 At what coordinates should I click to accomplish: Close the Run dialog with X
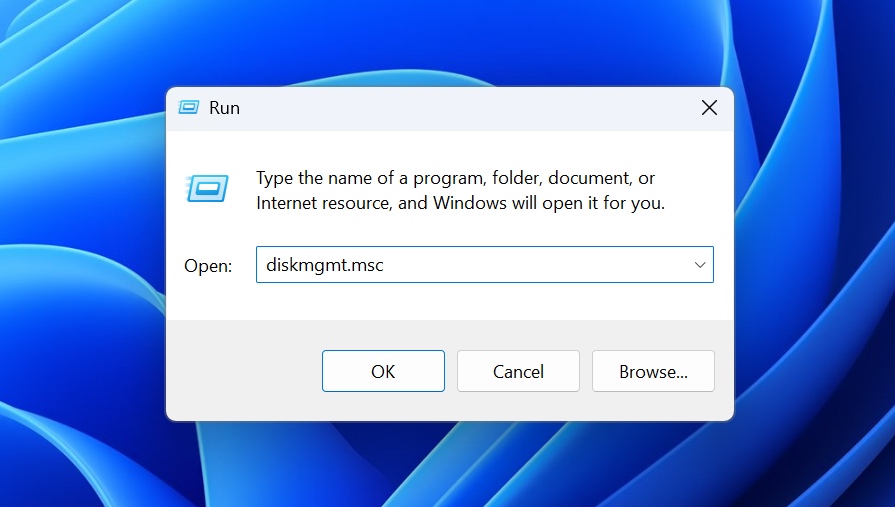[x=709, y=107]
